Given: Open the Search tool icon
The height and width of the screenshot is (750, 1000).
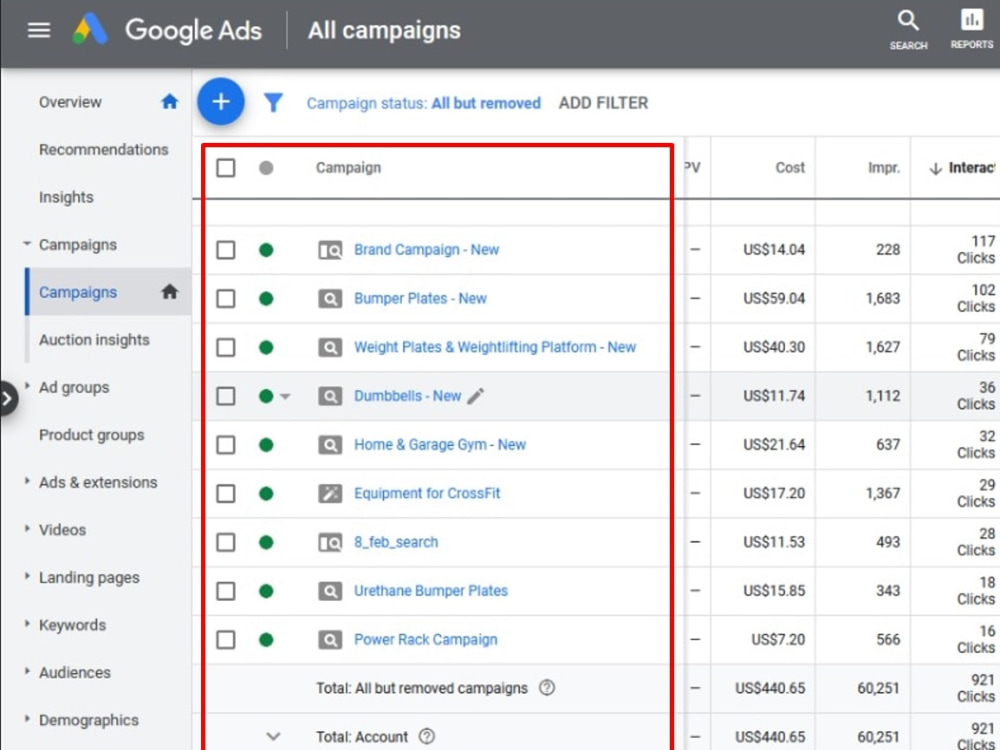Looking at the screenshot, I should [x=908, y=30].
